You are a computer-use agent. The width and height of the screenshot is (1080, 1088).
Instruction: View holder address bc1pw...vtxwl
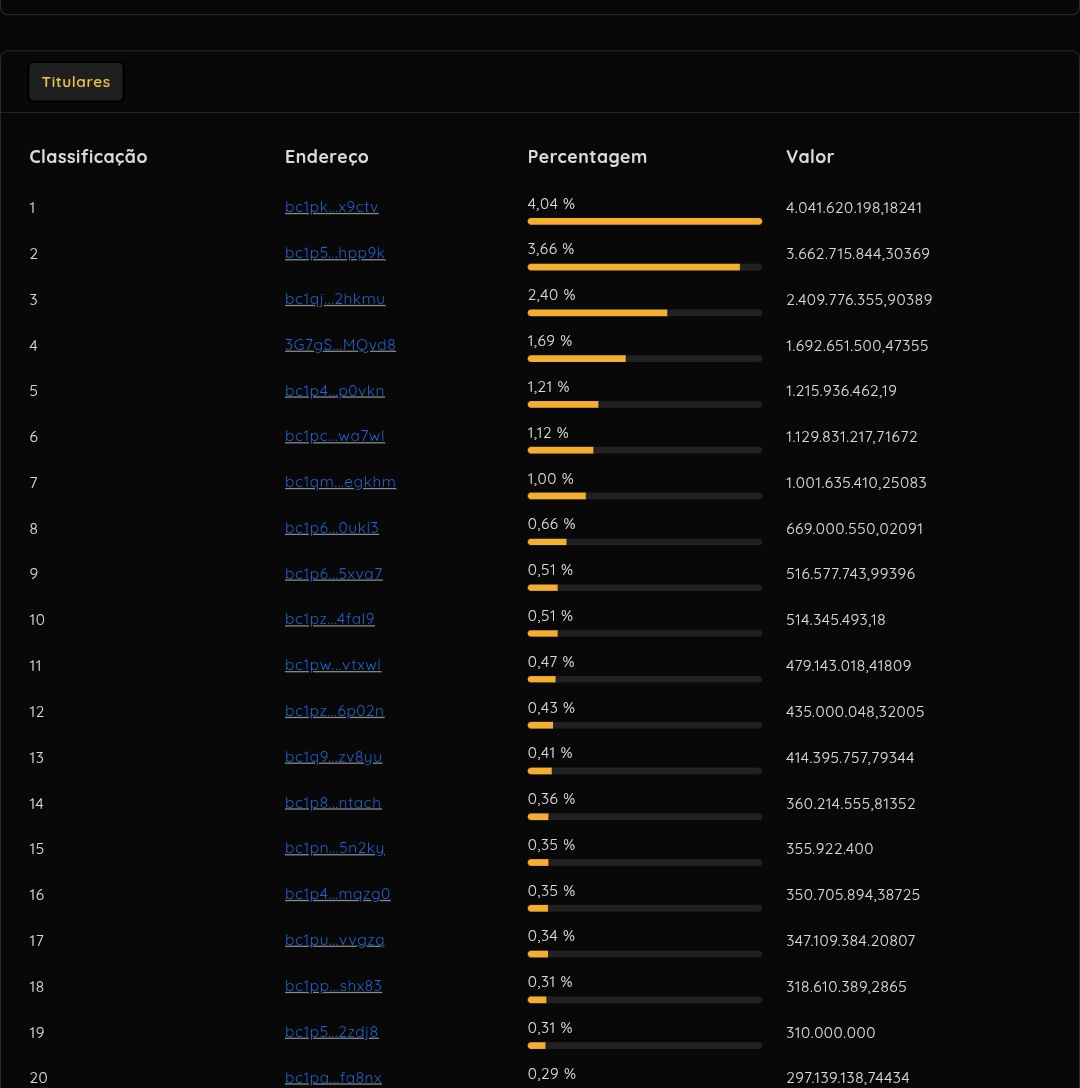coord(332,665)
